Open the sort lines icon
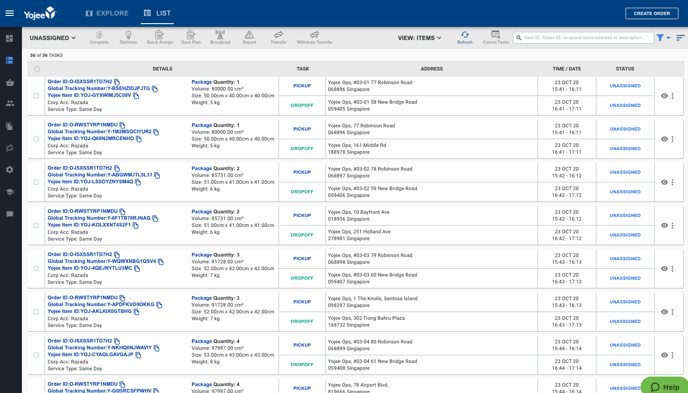 [680, 38]
